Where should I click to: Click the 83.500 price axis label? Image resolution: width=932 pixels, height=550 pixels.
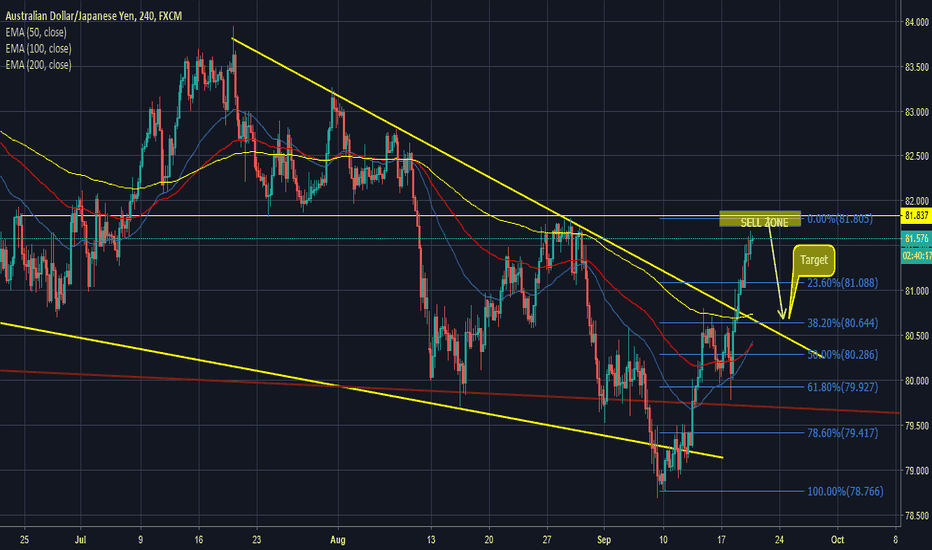[x=917, y=67]
